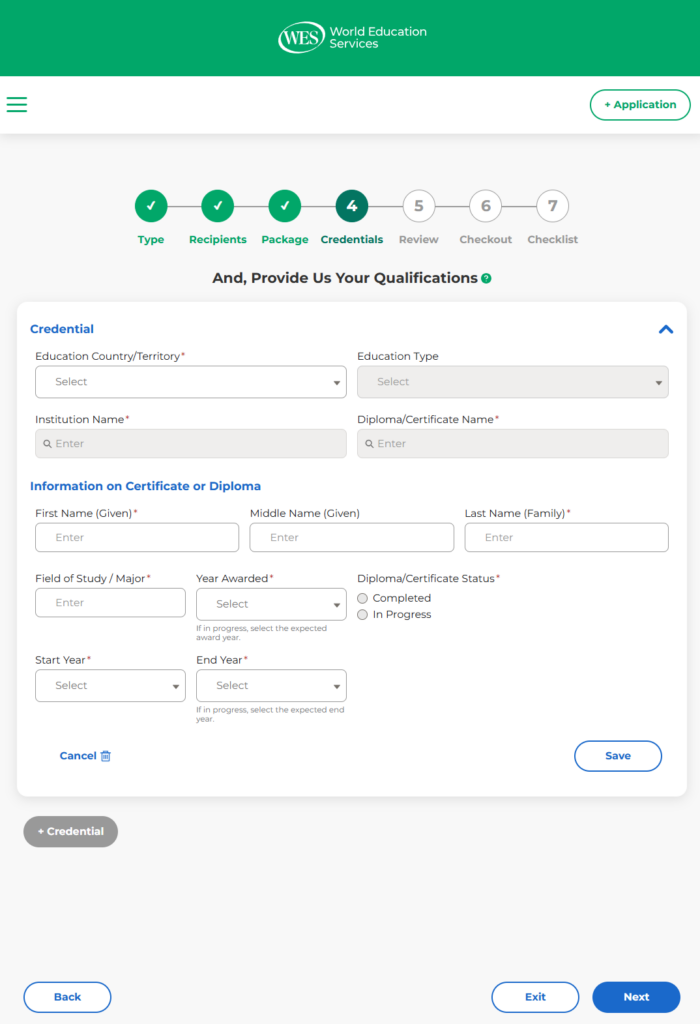This screenshot has height=1024, width=700.
Task: Click the WES World Education Services logo
Action: click(352, 38)
